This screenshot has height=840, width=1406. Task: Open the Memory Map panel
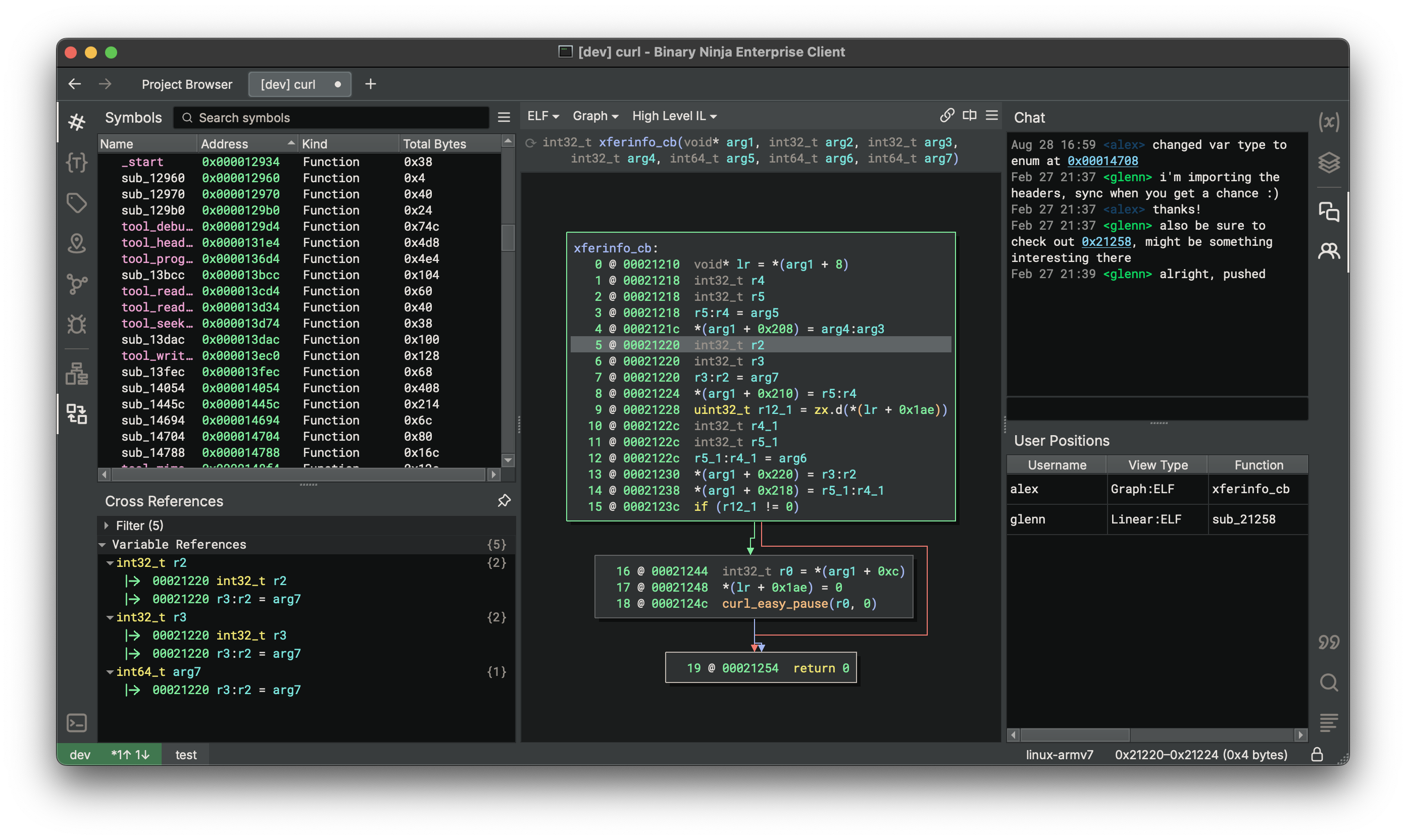pos(77,243)
